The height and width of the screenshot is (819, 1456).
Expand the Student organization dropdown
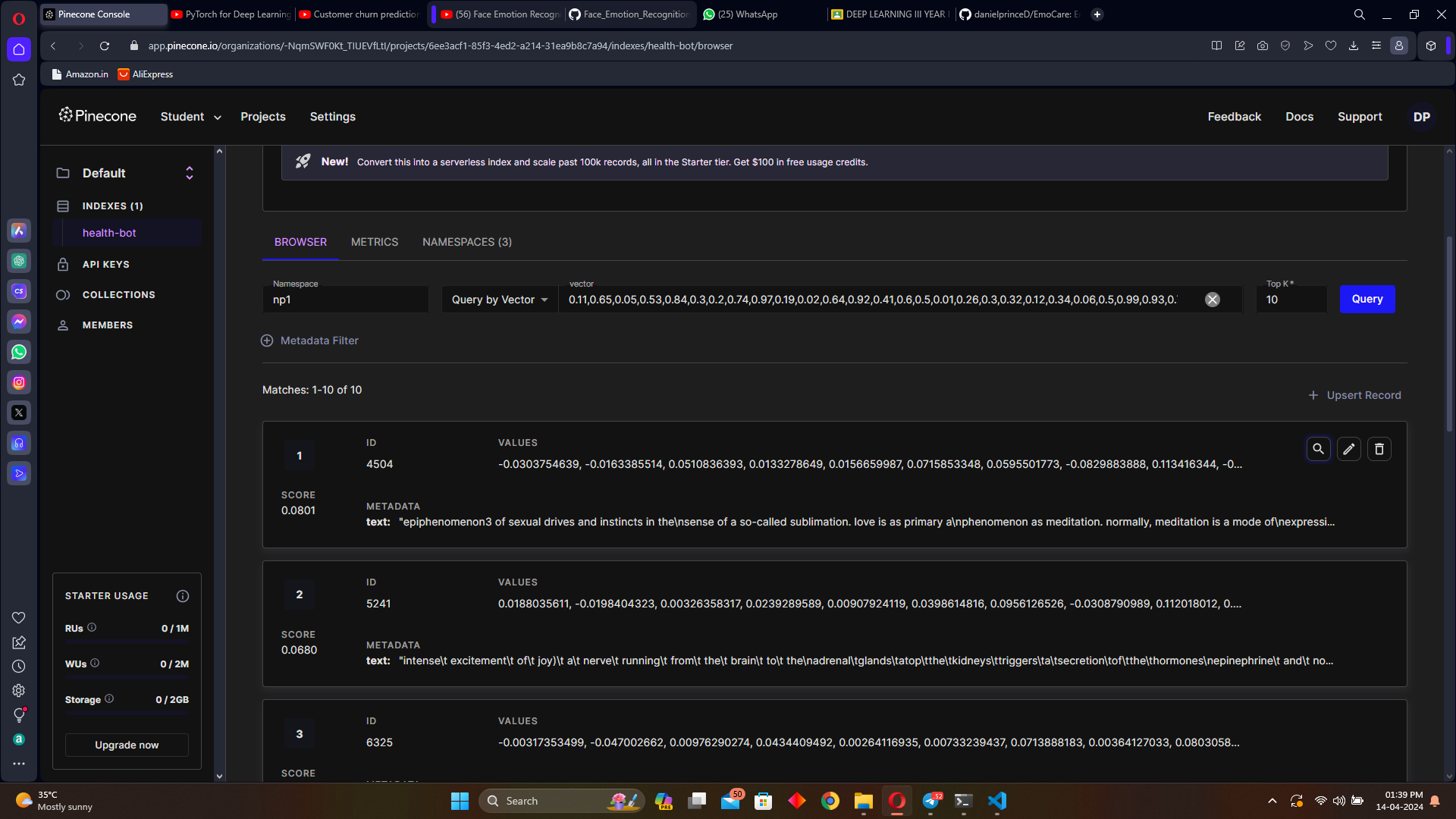pyautogui.click(x=190, y=117)
